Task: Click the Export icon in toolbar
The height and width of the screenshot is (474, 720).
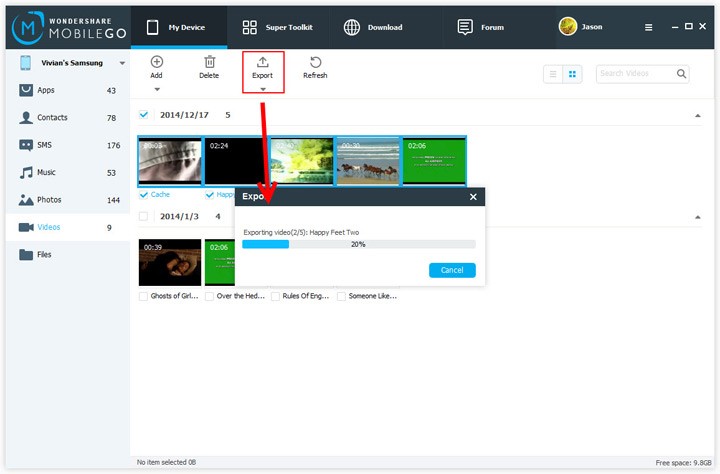Action: click(262, 62)
